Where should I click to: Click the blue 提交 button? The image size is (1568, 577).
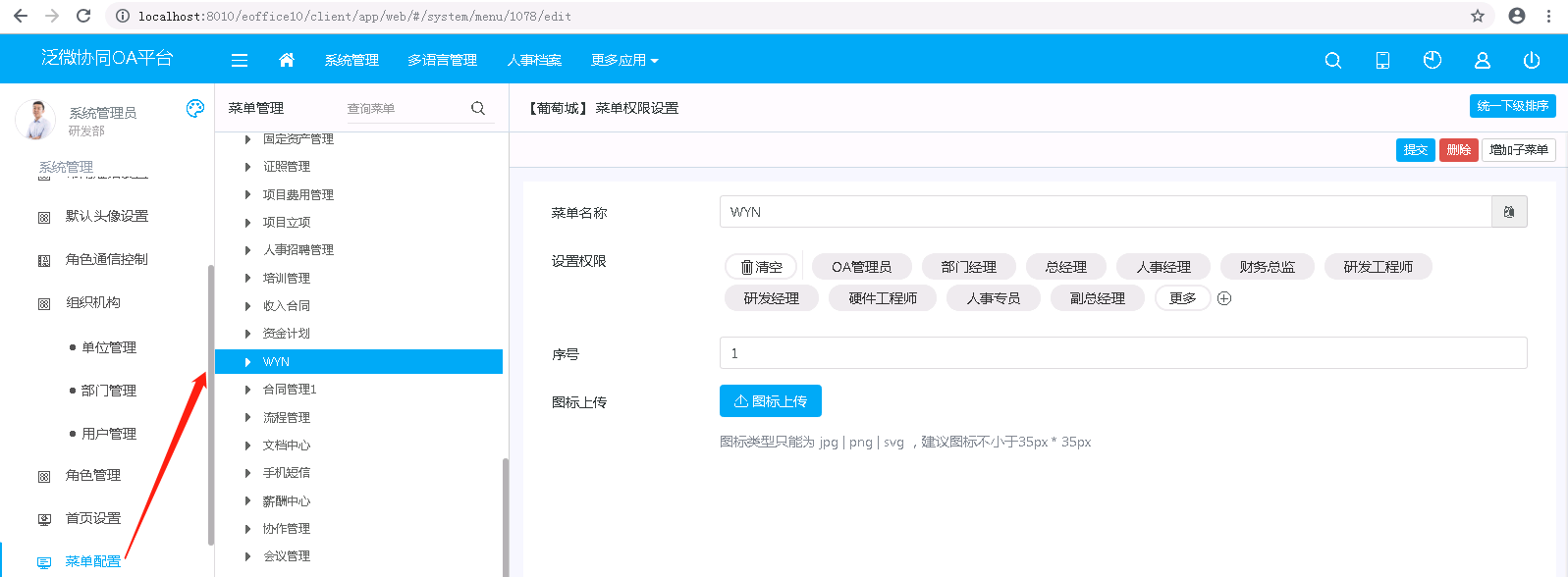tap(1415, 150)
